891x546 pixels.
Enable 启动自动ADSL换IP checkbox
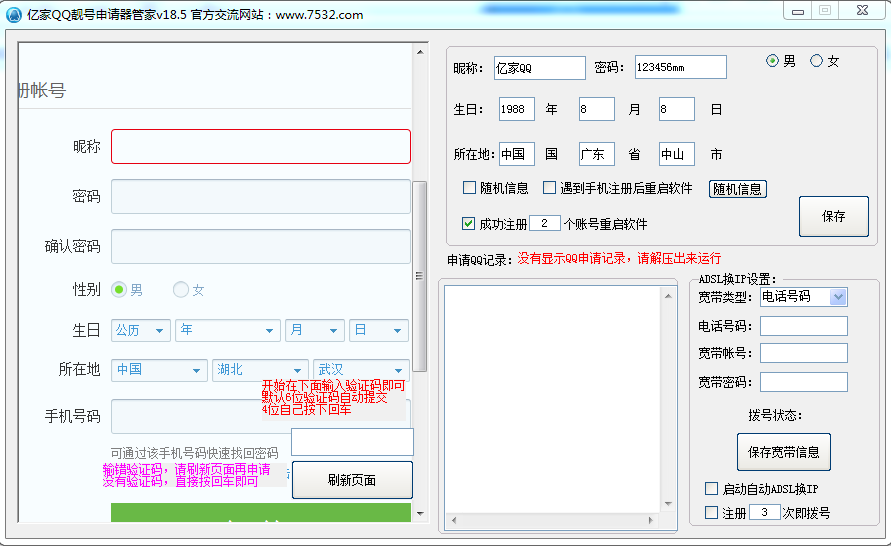(711, 489)
